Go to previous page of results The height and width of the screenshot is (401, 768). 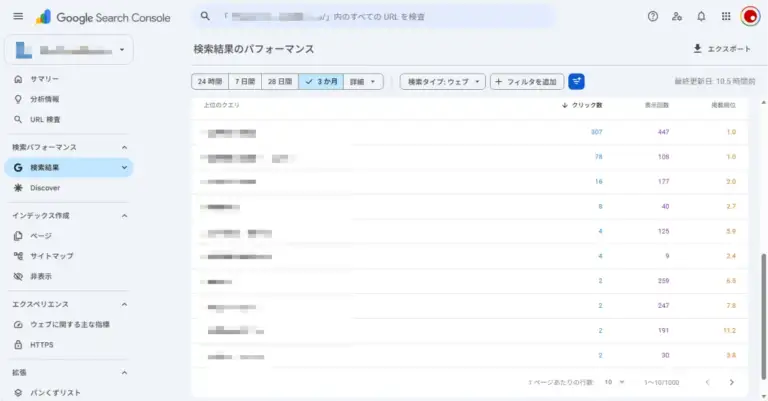tap(707, 382)
